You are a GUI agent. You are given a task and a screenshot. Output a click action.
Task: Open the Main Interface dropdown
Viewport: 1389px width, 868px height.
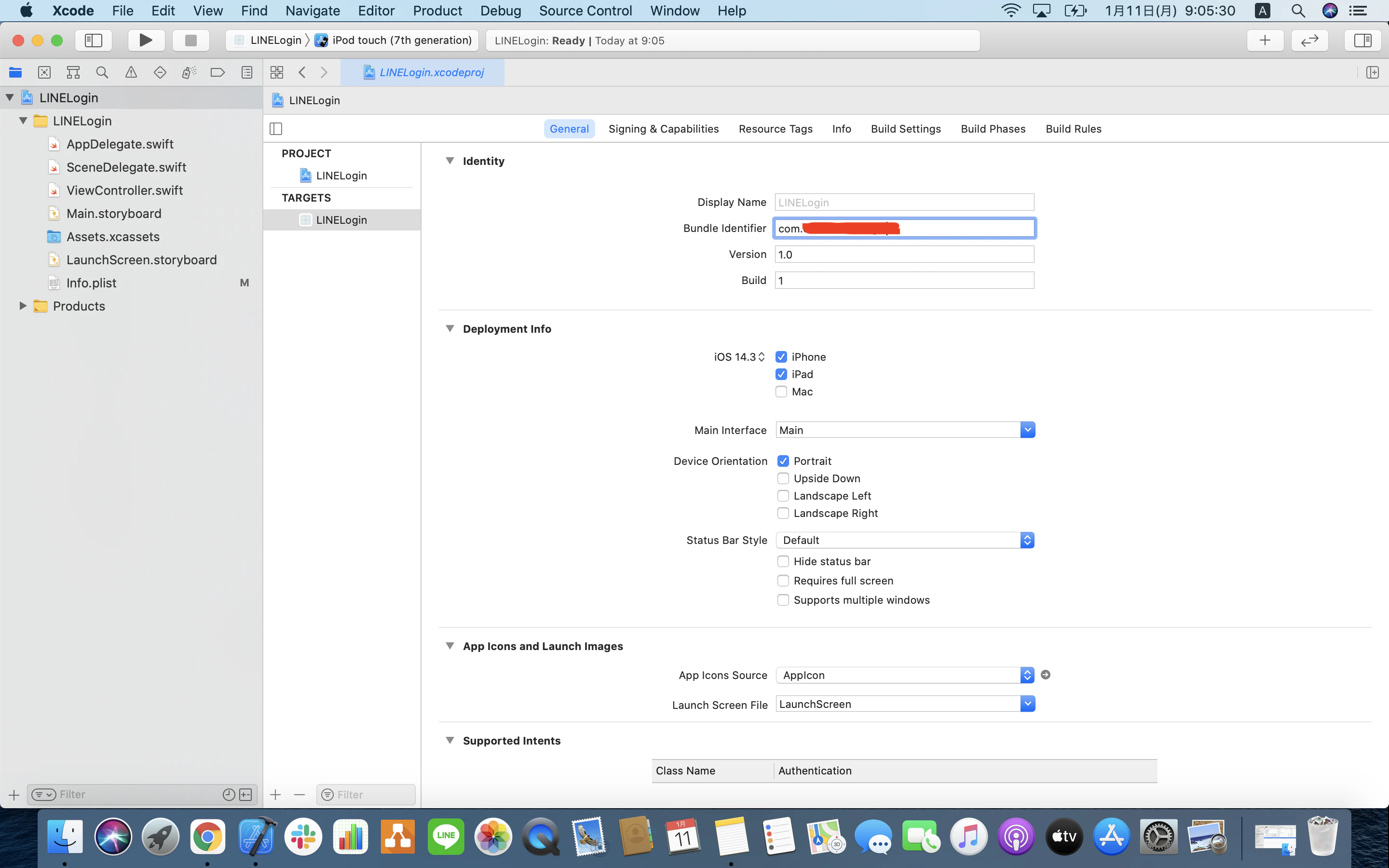point(1027,430)
